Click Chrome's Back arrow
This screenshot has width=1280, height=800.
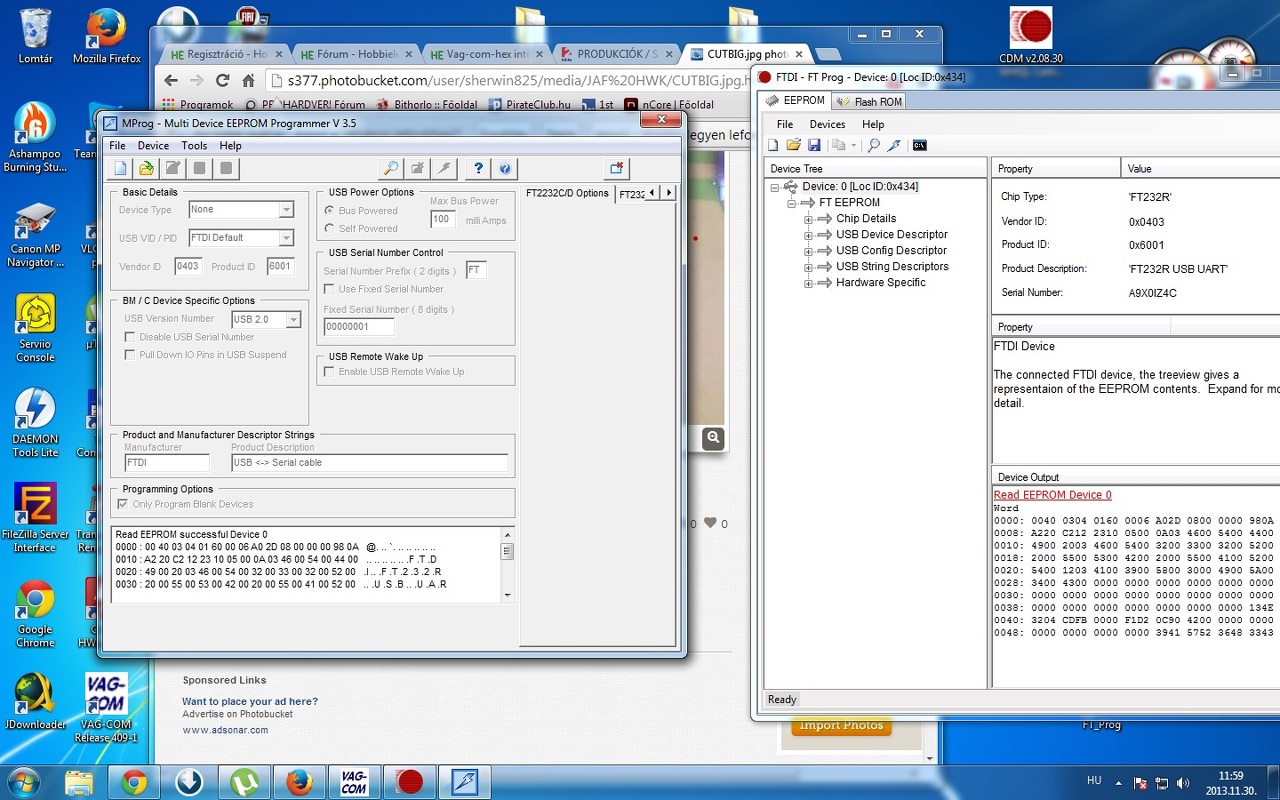171,80
